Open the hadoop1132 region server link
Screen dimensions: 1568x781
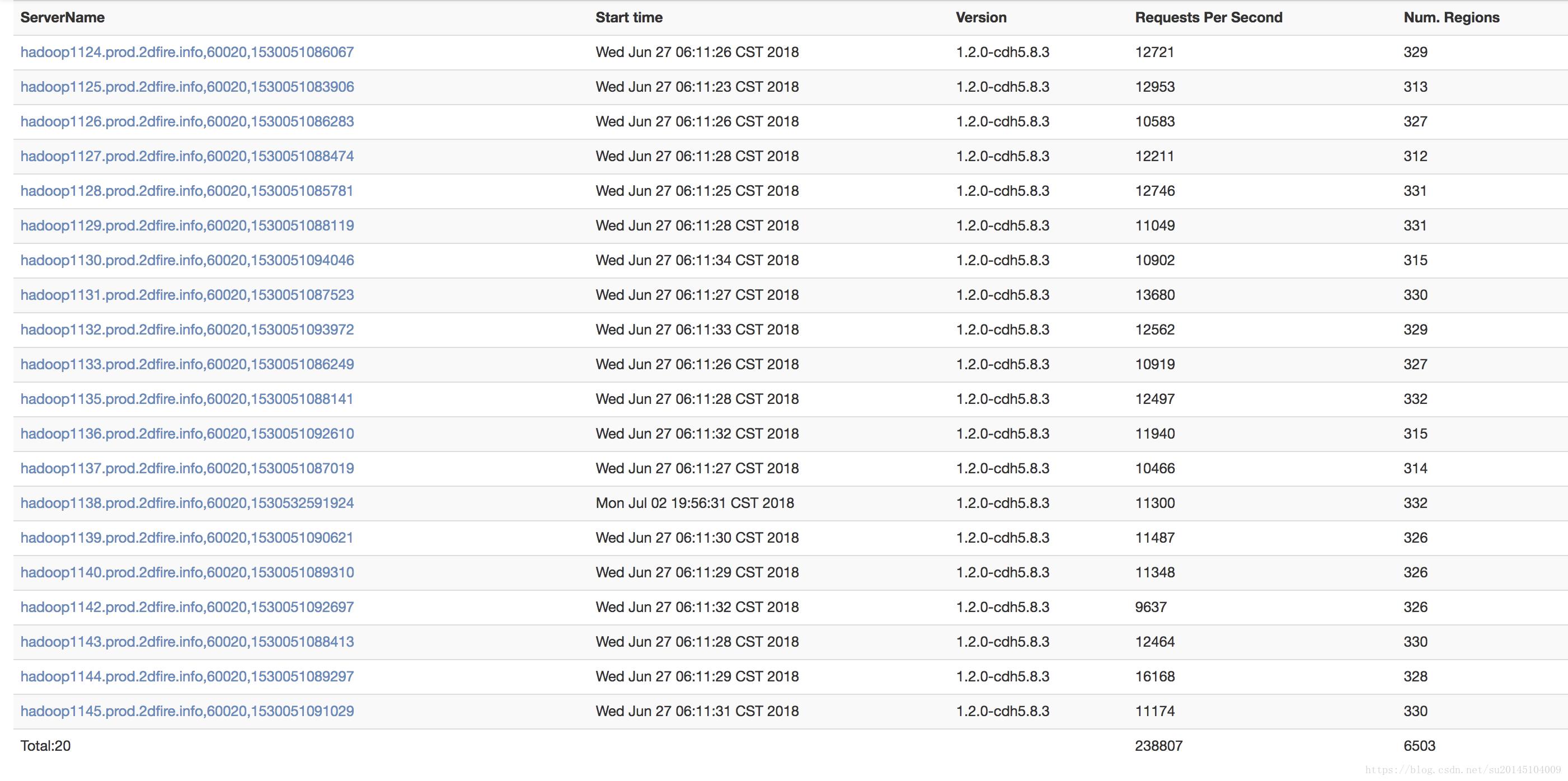coord(187,330)
